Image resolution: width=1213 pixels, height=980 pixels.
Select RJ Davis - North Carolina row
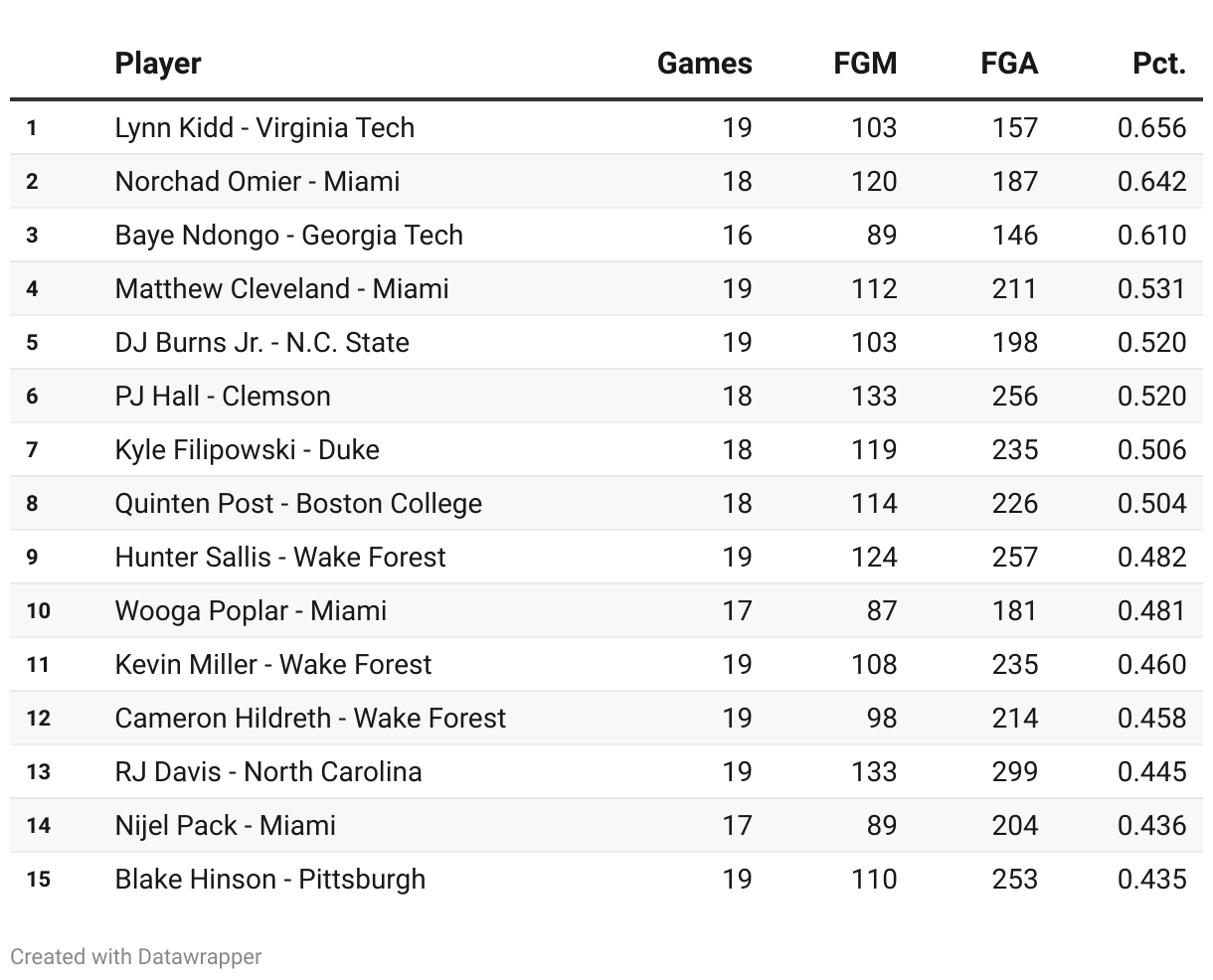[268, 771]
